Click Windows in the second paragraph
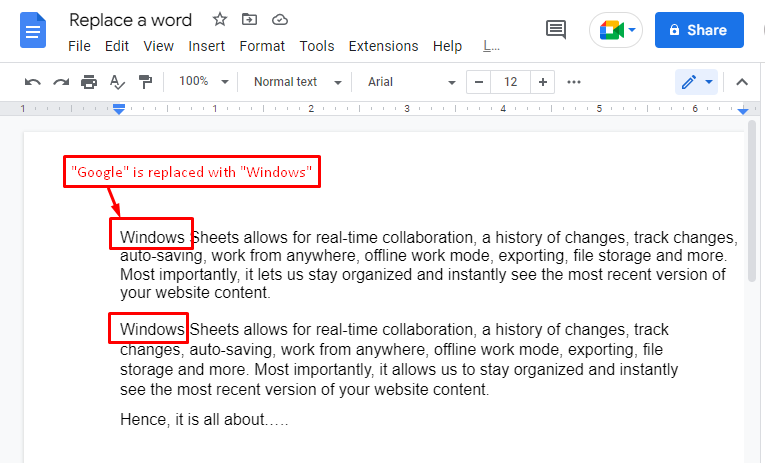 (x=152, y=329)
